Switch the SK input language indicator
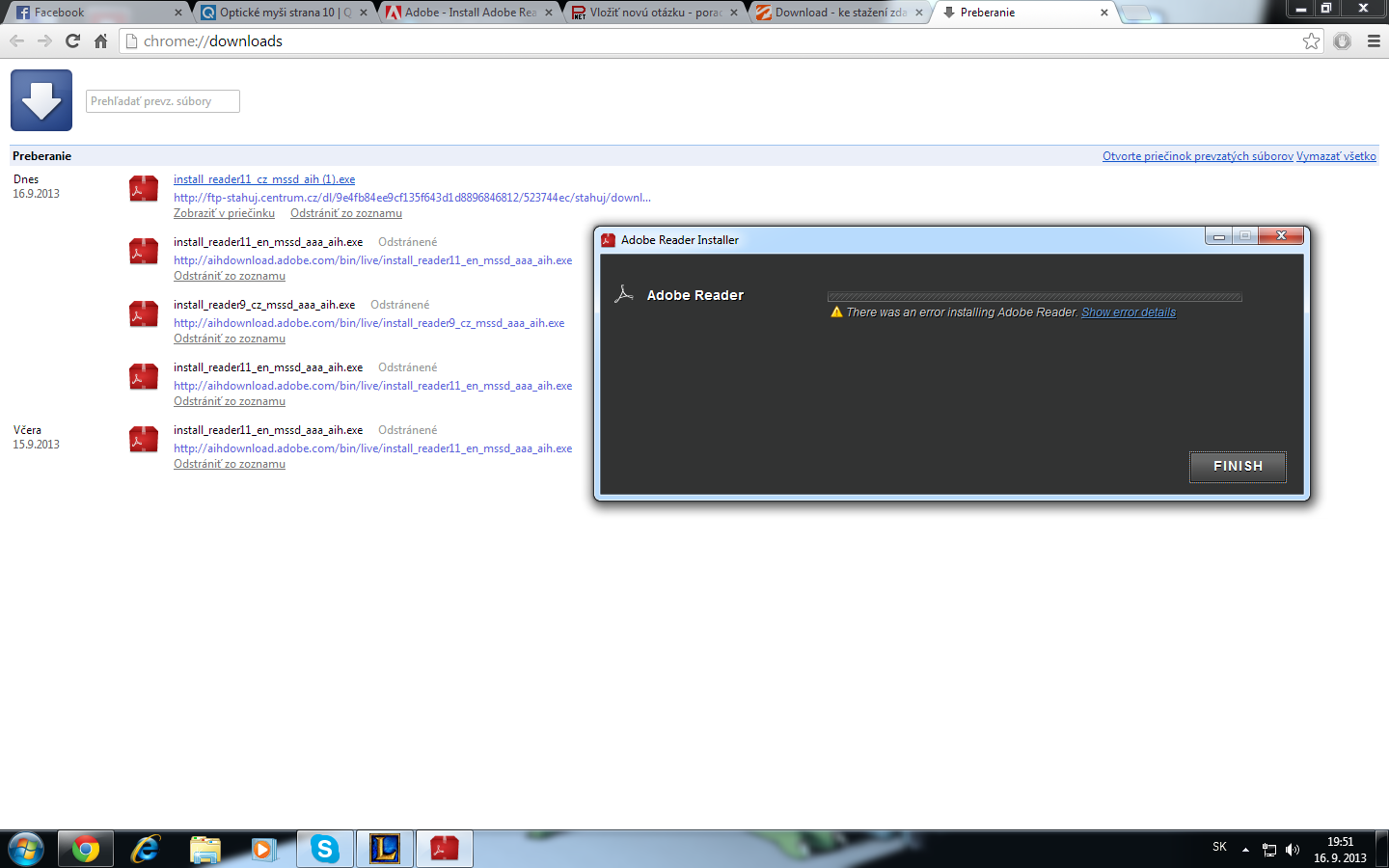Image resolution: width=1389 pixels, height=868 pixels. [1219, 847]
